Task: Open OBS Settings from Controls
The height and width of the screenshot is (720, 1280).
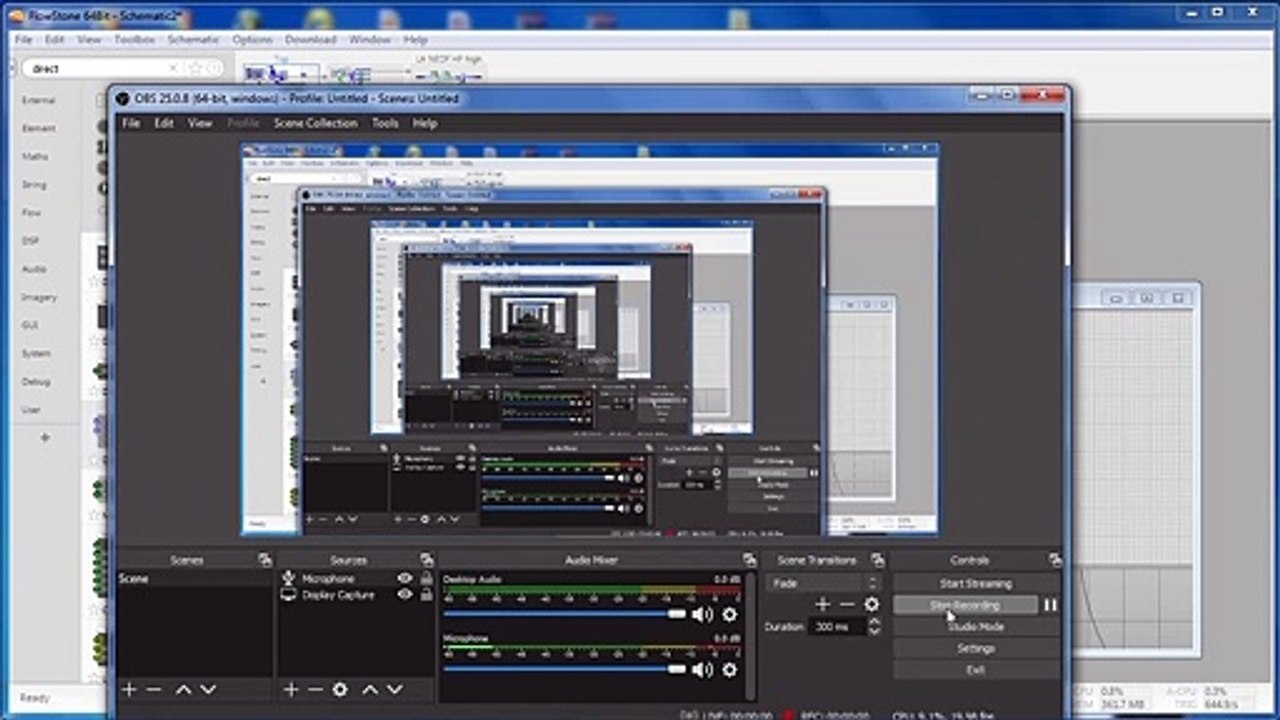Action: coord(975,648)
